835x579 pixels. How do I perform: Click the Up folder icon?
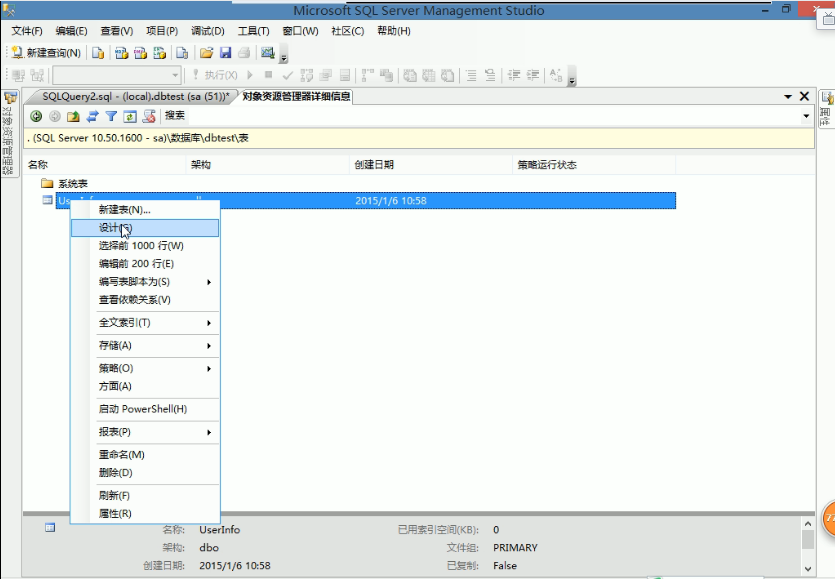coord(73,116)
